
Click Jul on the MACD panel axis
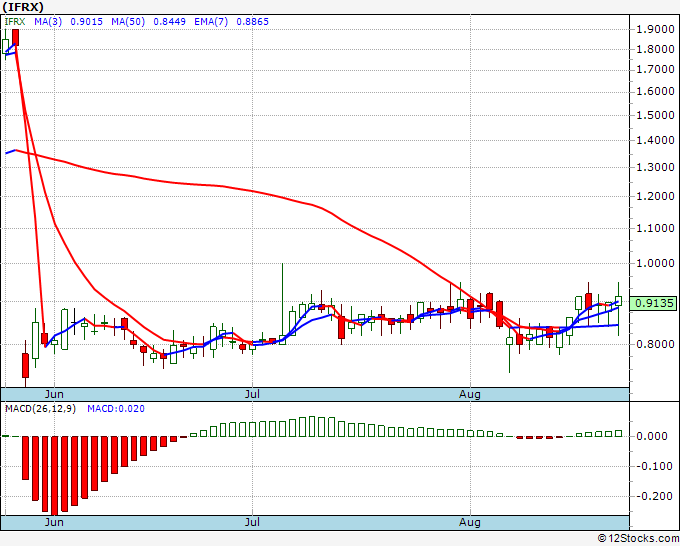(x=252, y=522)
